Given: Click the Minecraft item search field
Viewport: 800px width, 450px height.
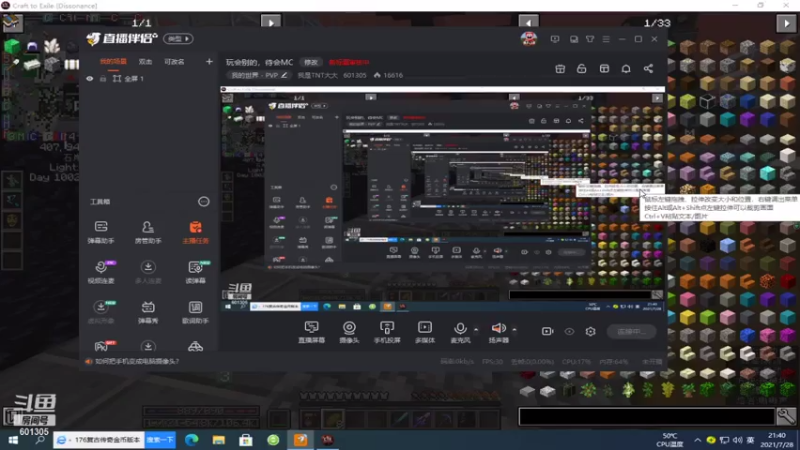Looking at the screenshot, I should click(646, 417).
